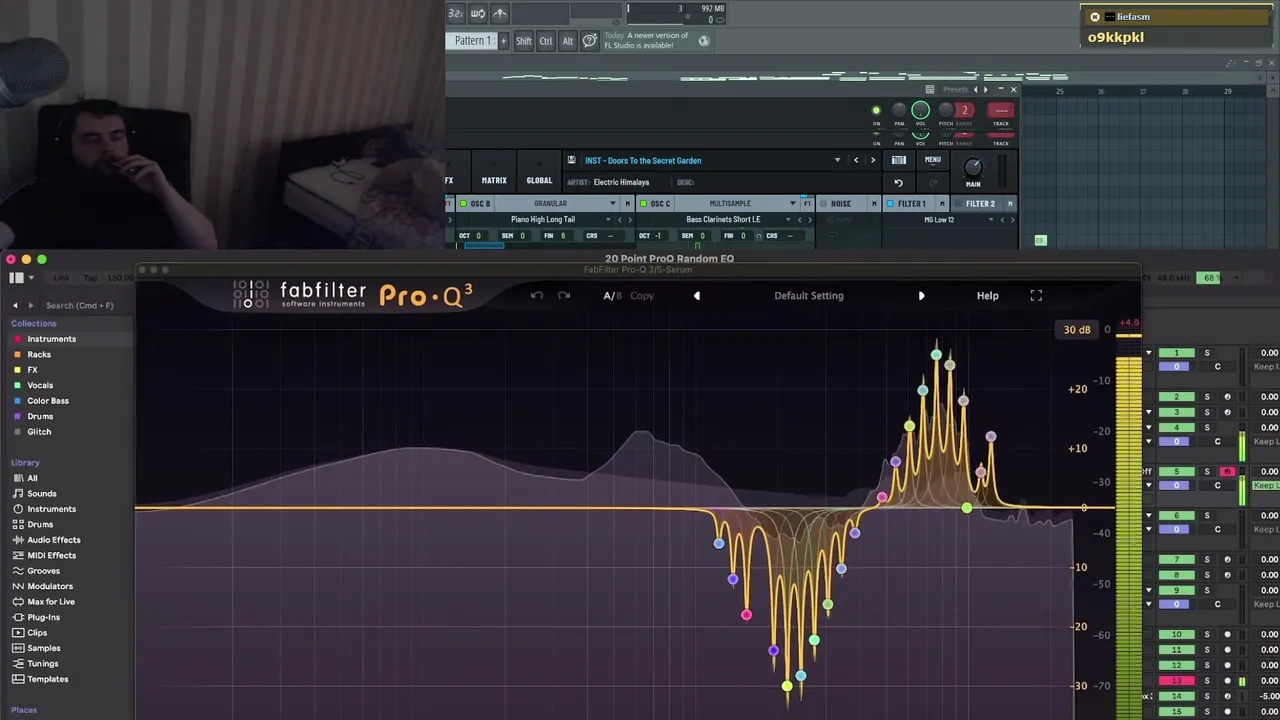Click the Serum undo curved arrow

coord(898,183)
